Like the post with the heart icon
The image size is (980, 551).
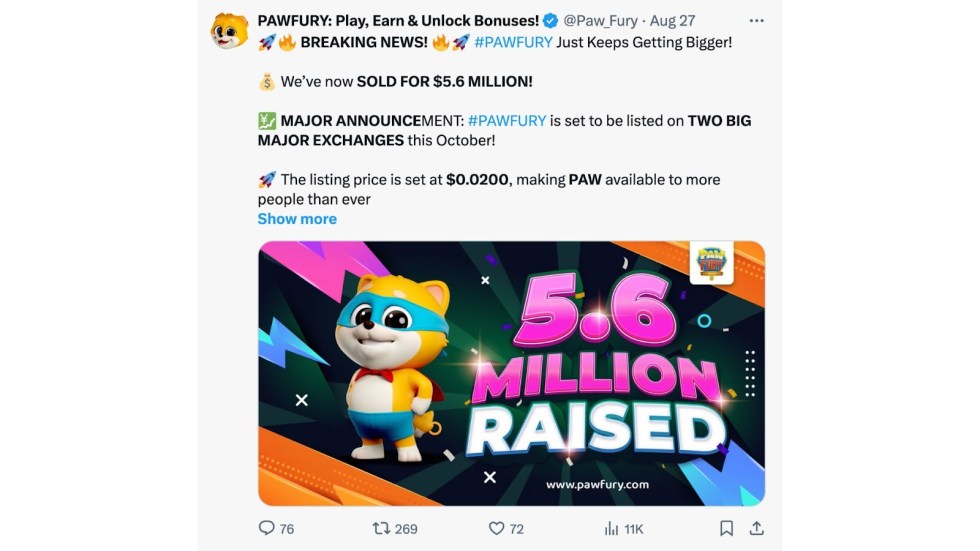click(x=496, y=528)
